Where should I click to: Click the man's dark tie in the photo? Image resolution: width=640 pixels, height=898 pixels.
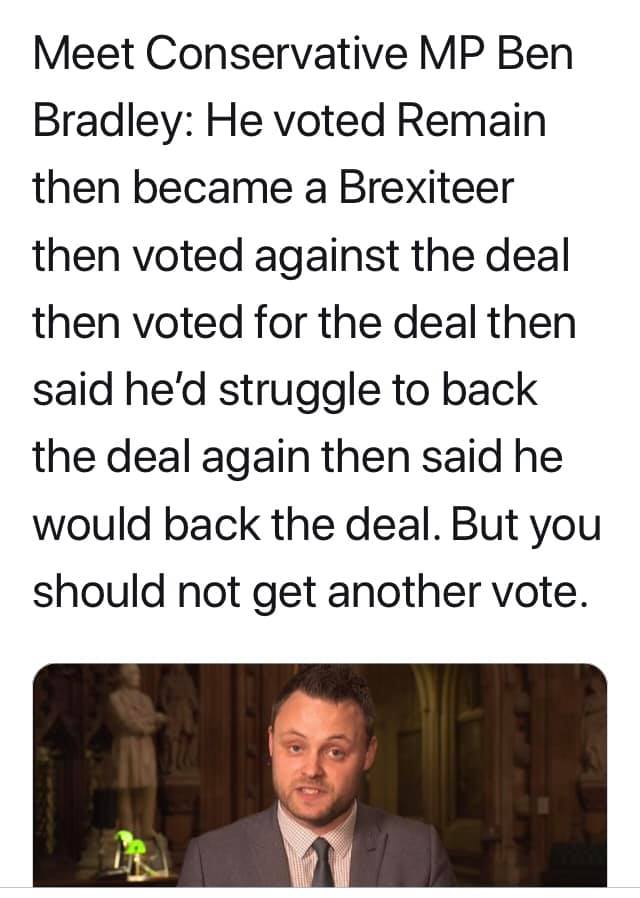click(x=322, y=862)
